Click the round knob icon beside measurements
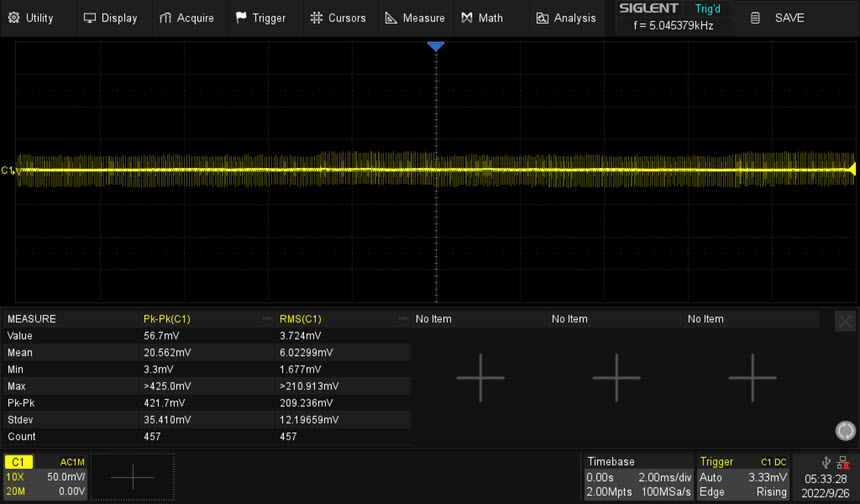This screenshot has width=860, height=504. tap(845, 432)
